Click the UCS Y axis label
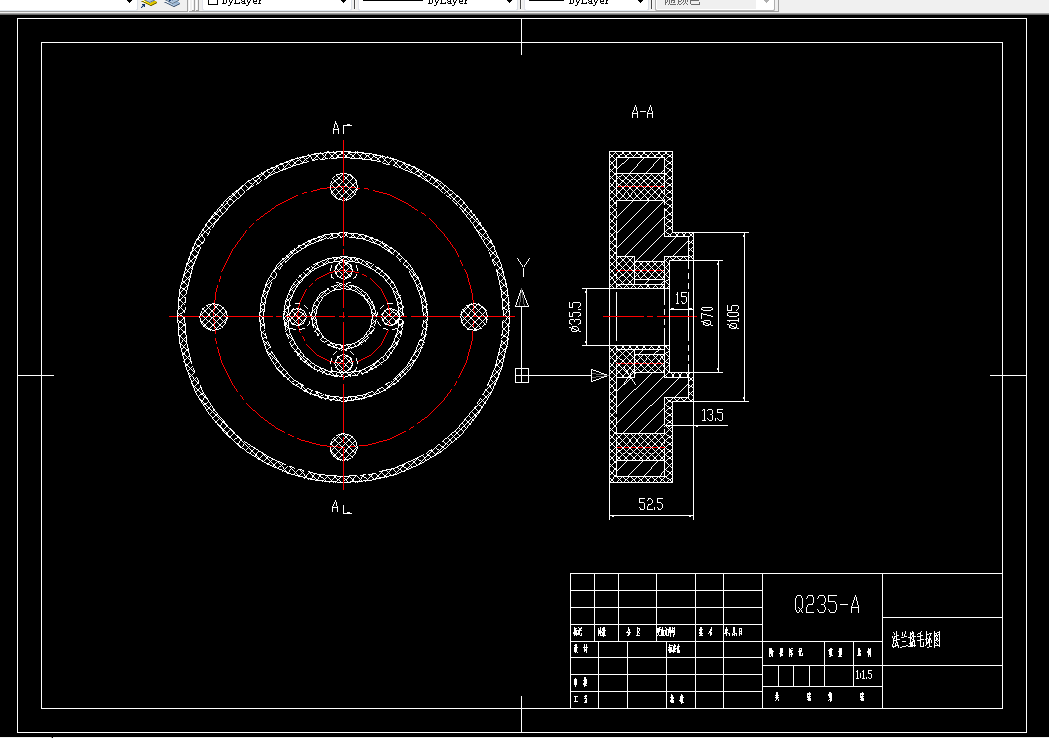 (x=524, y=268)
